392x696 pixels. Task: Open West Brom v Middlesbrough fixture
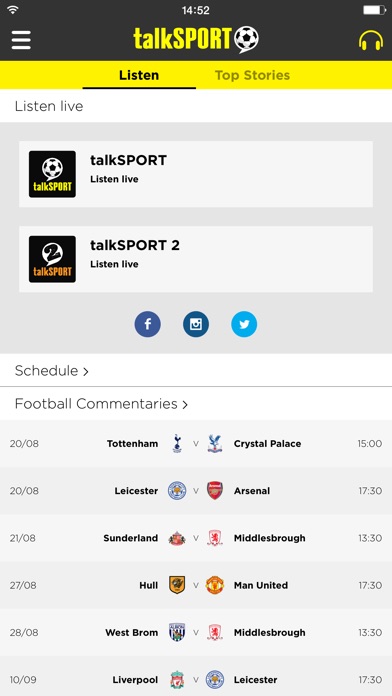tap(196, 633)
